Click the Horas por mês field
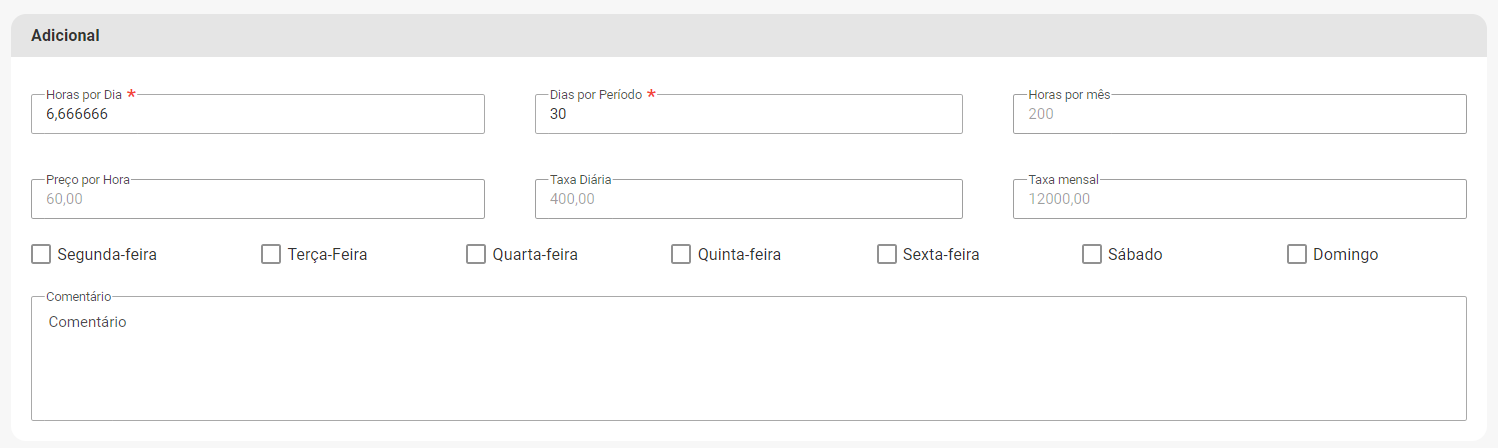 pos(1239,114)
